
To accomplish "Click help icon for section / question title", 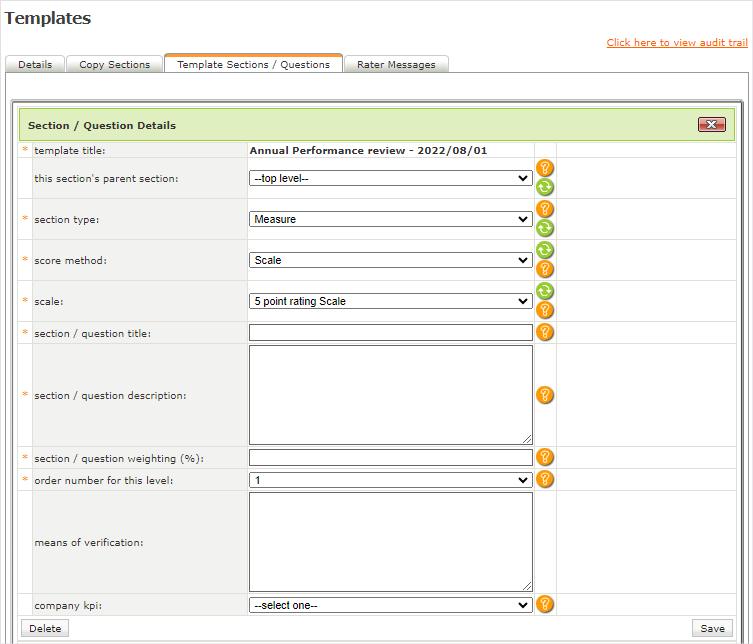I will coord(545,332).
